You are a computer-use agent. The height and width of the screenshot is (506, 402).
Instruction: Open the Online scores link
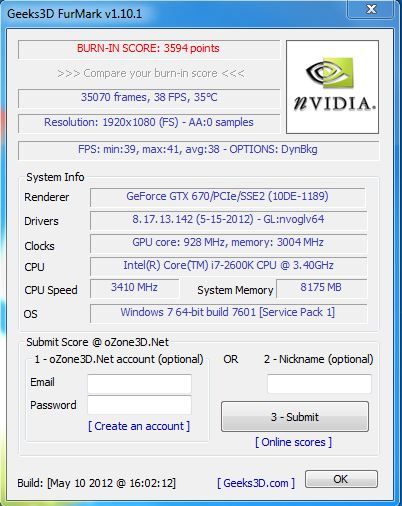(x=293, y=442)
